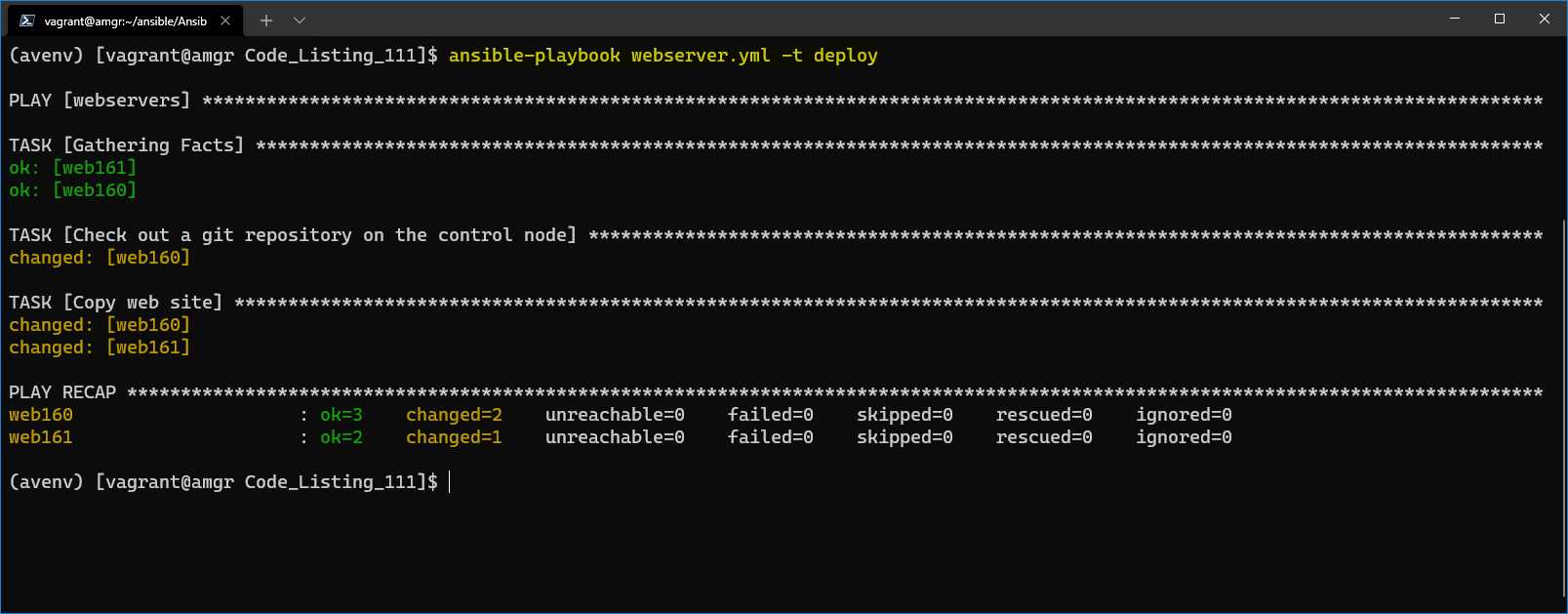The height and width of the screenshot is (614, 1568).
Task: Click 'web161' host in play recap
Action: coord(41,437)
